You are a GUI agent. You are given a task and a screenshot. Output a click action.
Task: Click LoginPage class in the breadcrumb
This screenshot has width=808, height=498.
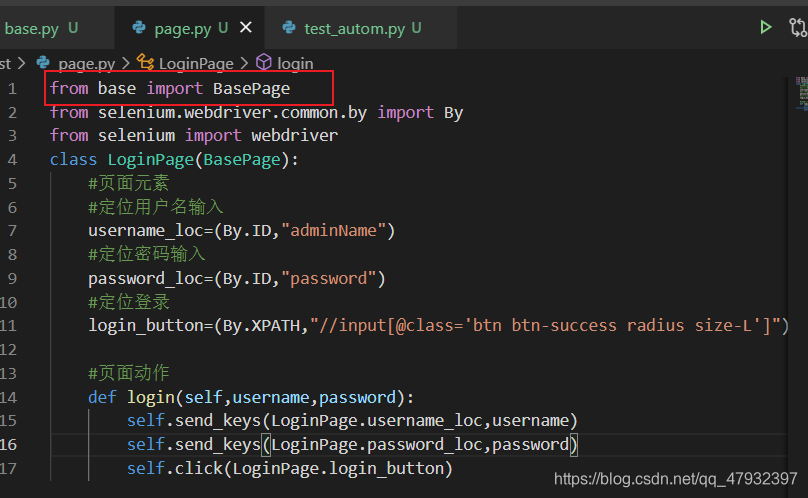[196, 63]
